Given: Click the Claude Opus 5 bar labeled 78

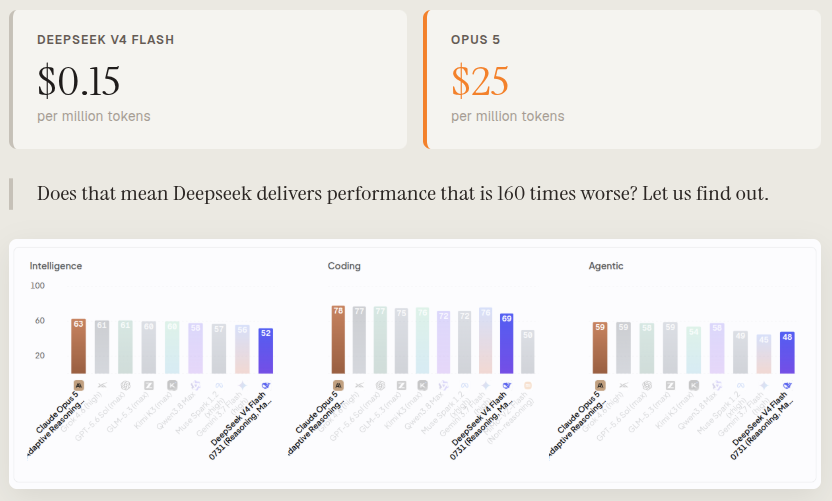Looking at the screenshot, I should tap(338, 340).
